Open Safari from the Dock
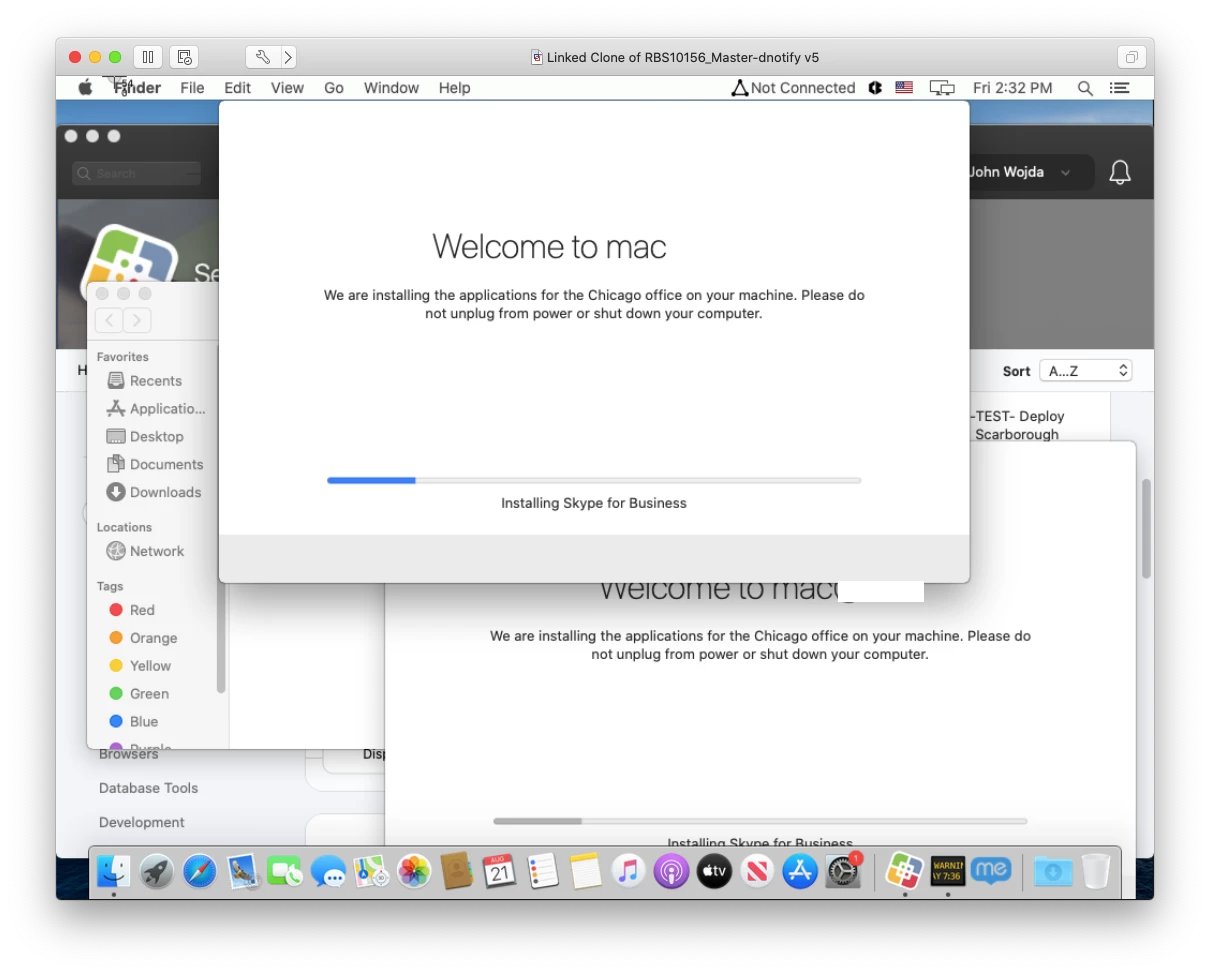1210x974 pixels. click(x=199, y=872)
